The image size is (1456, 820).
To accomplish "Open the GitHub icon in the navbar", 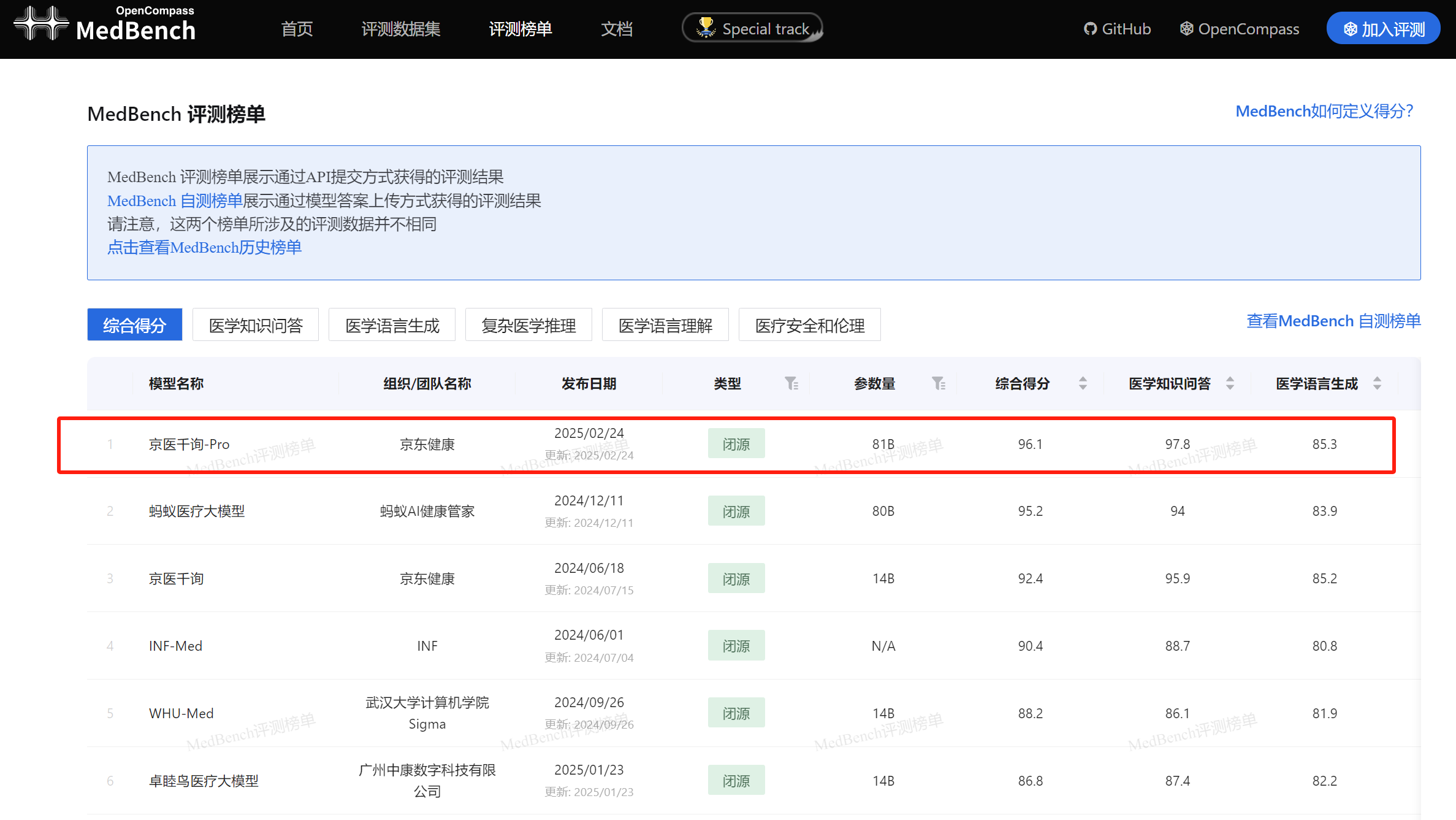I will [1091, 28].
